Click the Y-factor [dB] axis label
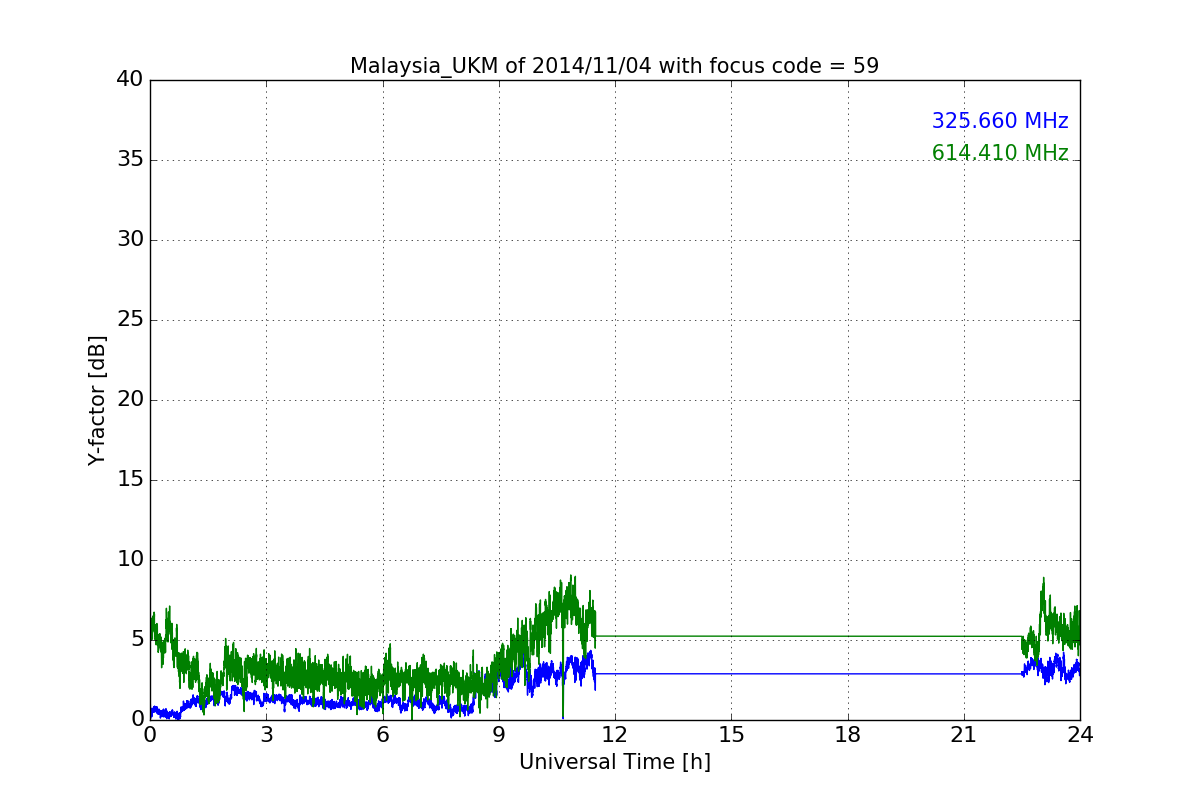 coord(97,400)
